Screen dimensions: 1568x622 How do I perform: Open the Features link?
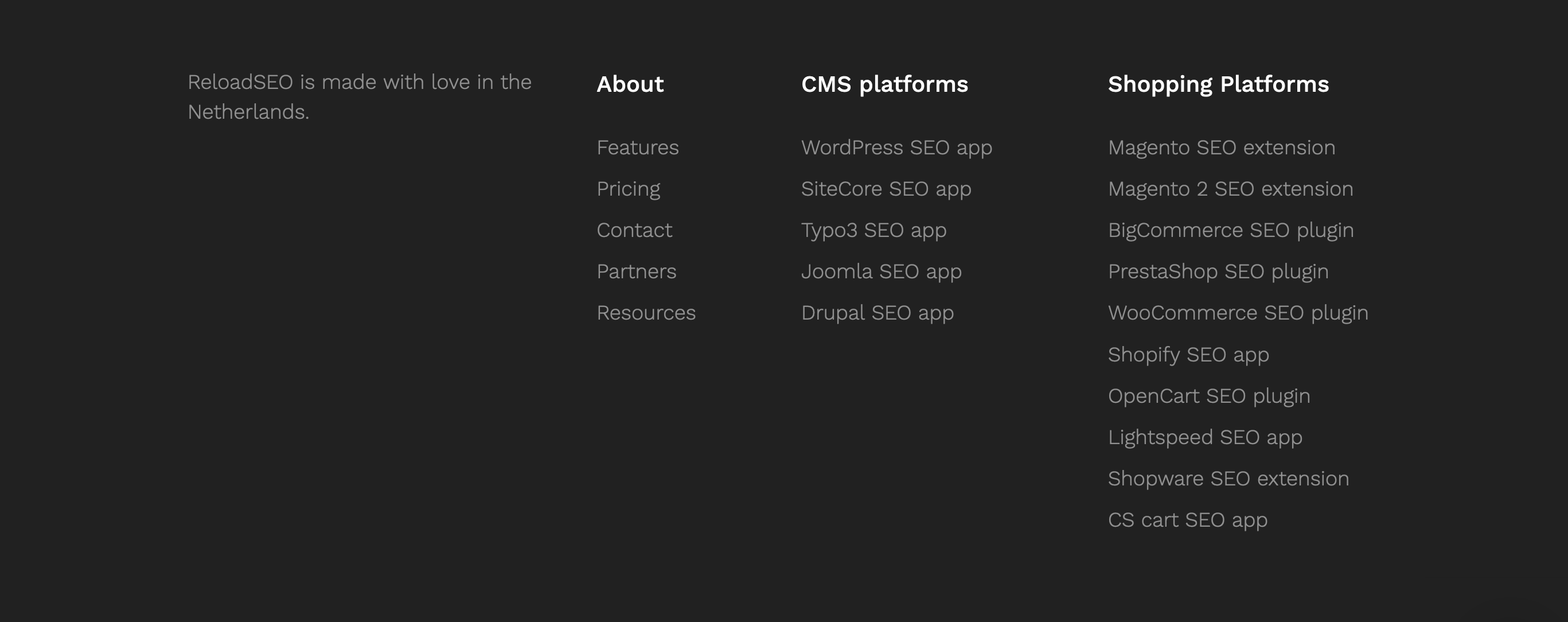[x=637, y=147]
